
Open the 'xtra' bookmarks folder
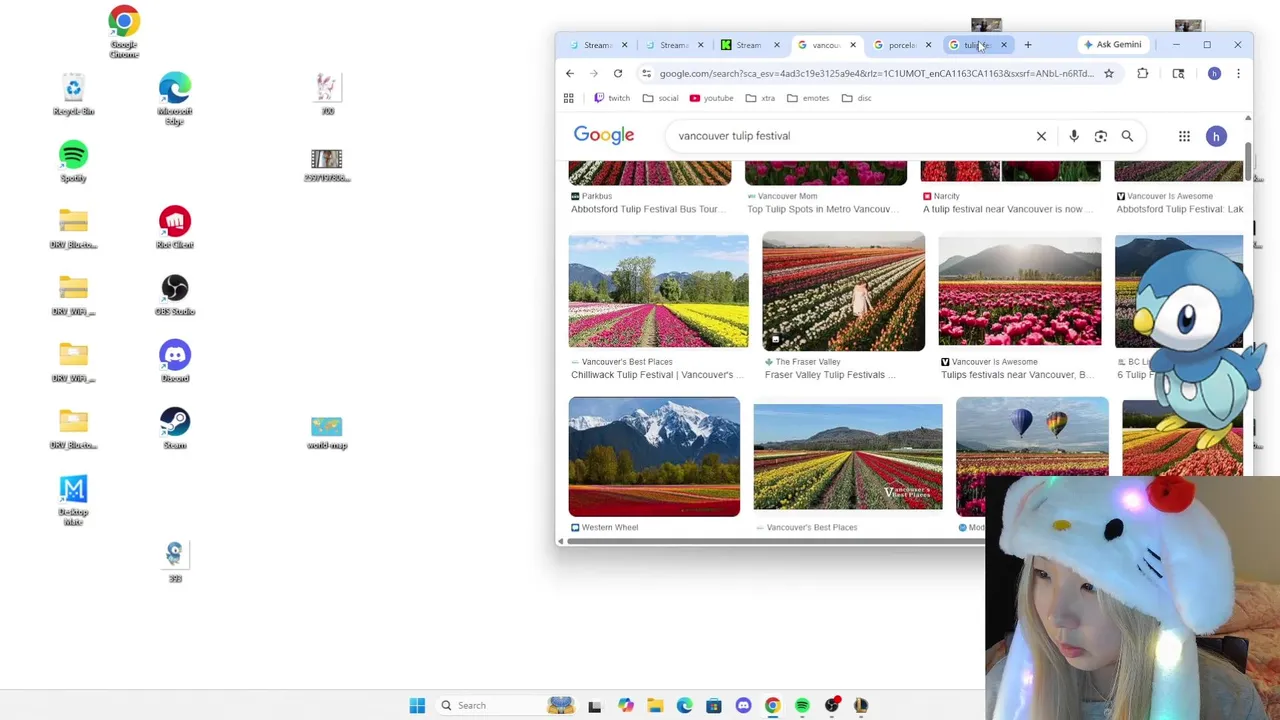click(760, 98)
